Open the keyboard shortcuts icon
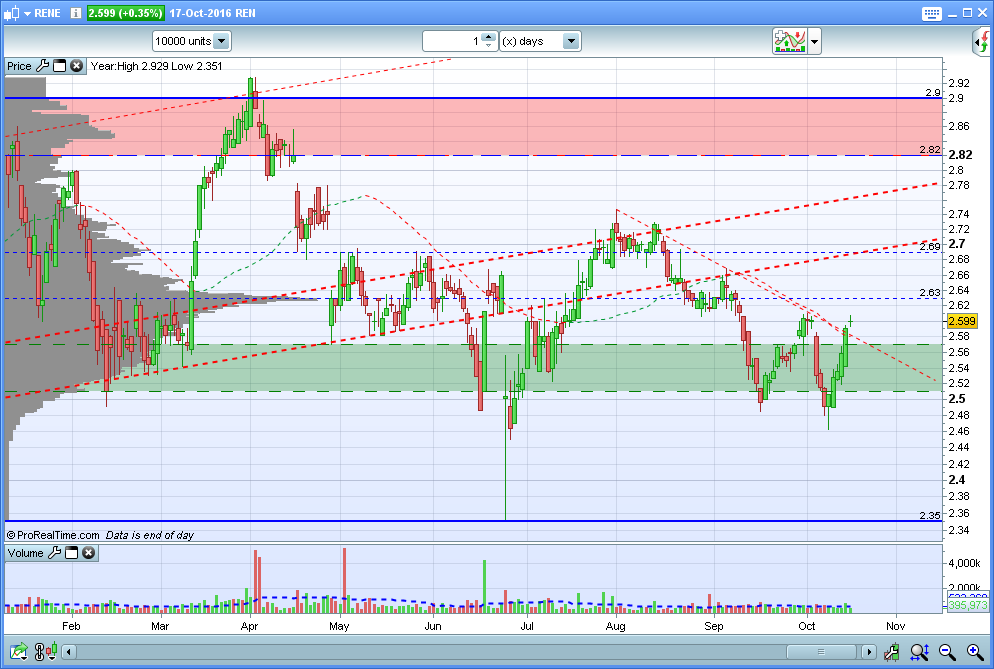The image size is (994, 669). click(931, 12)
